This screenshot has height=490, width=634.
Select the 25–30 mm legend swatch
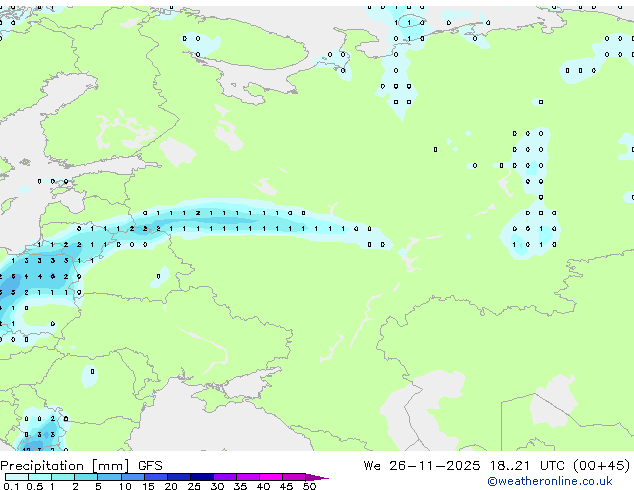201,477
